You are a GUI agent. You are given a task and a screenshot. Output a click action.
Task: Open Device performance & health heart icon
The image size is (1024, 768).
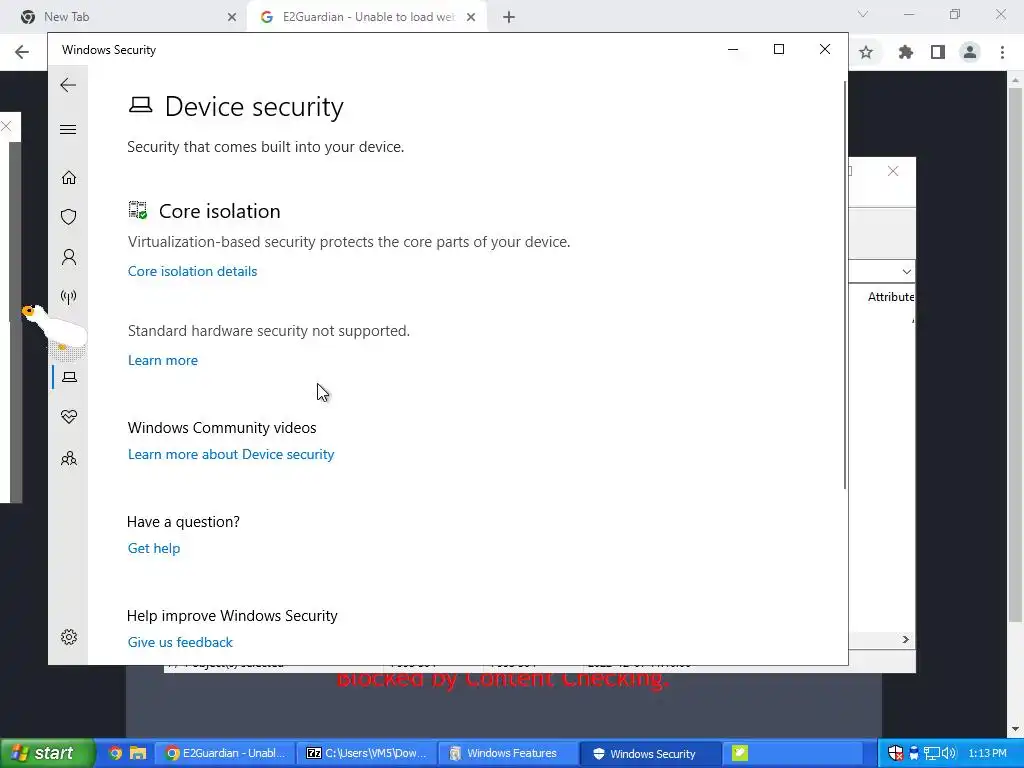pos(69,417)
